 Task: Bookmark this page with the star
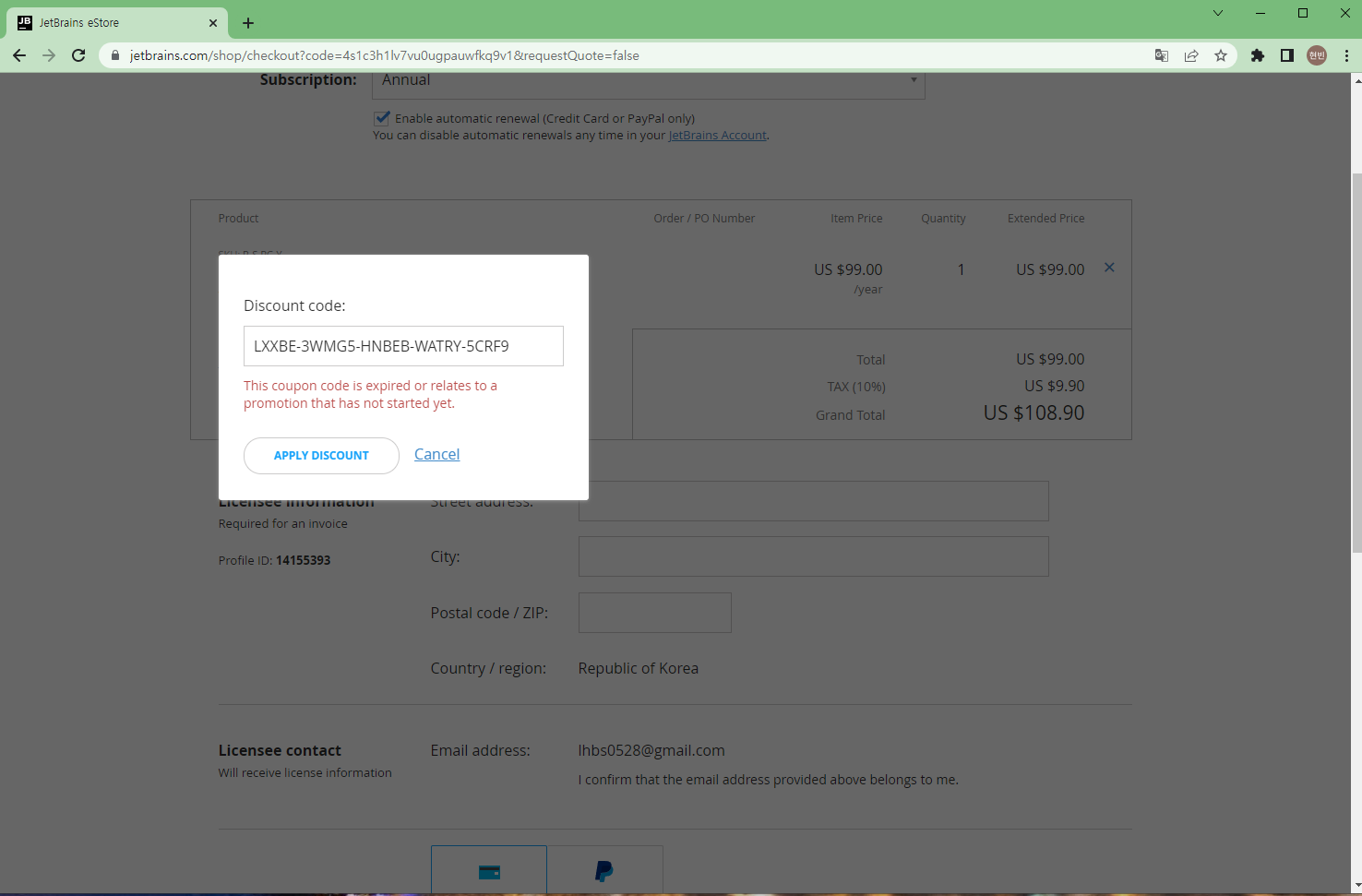(1221, 55)
